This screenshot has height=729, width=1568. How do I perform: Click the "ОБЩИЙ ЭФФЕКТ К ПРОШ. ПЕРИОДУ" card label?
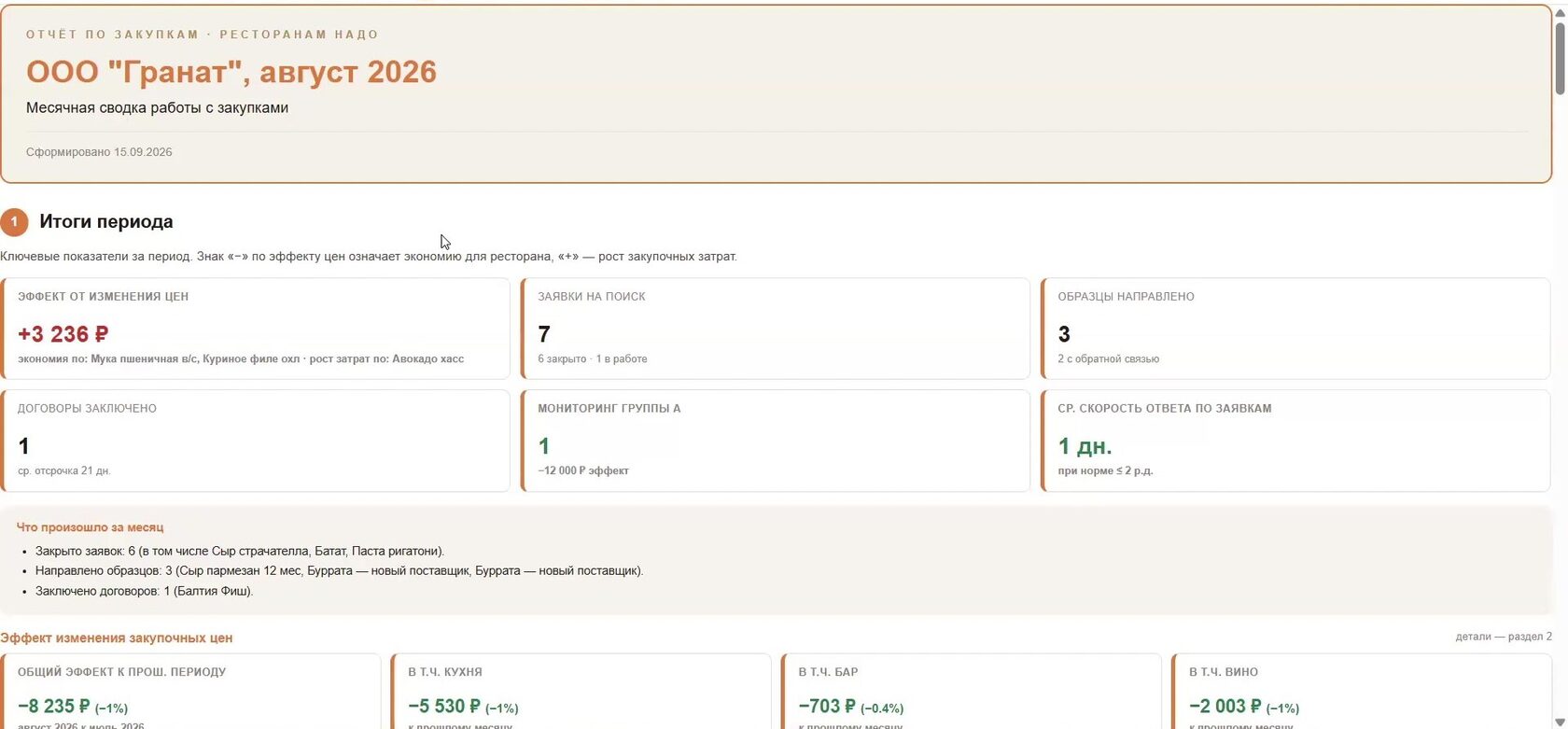click(121, 672)
